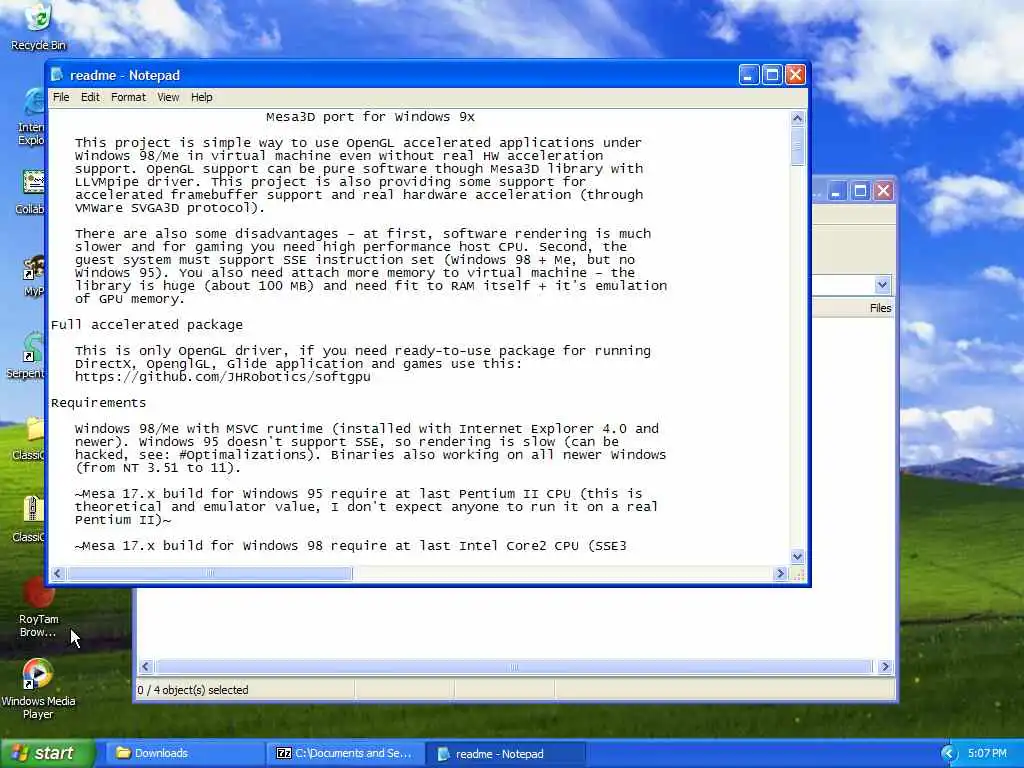
Task: Open the File menu in Notepad
Action: point(61,97)
